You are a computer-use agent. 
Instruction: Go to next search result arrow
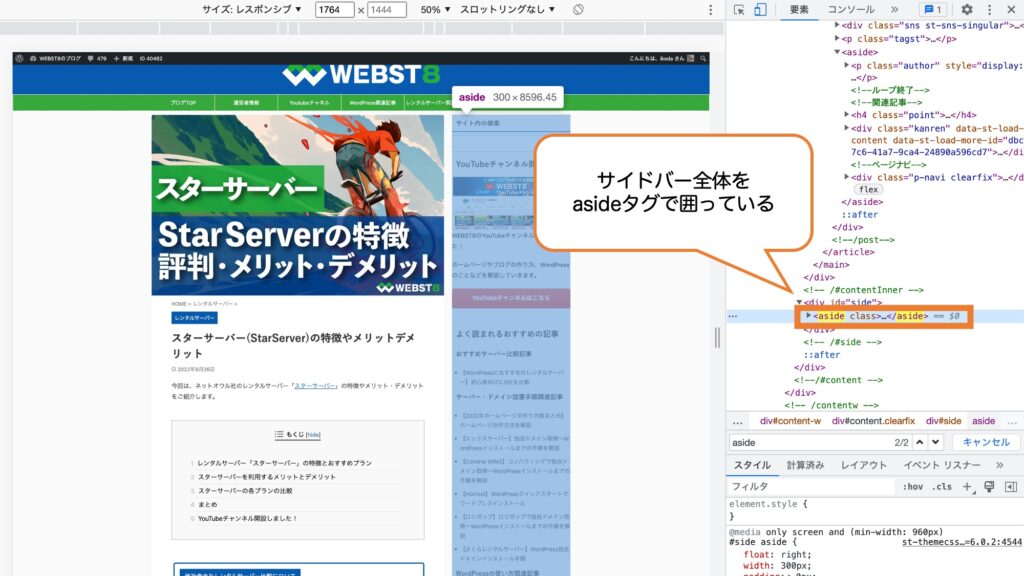pos(936,442)
